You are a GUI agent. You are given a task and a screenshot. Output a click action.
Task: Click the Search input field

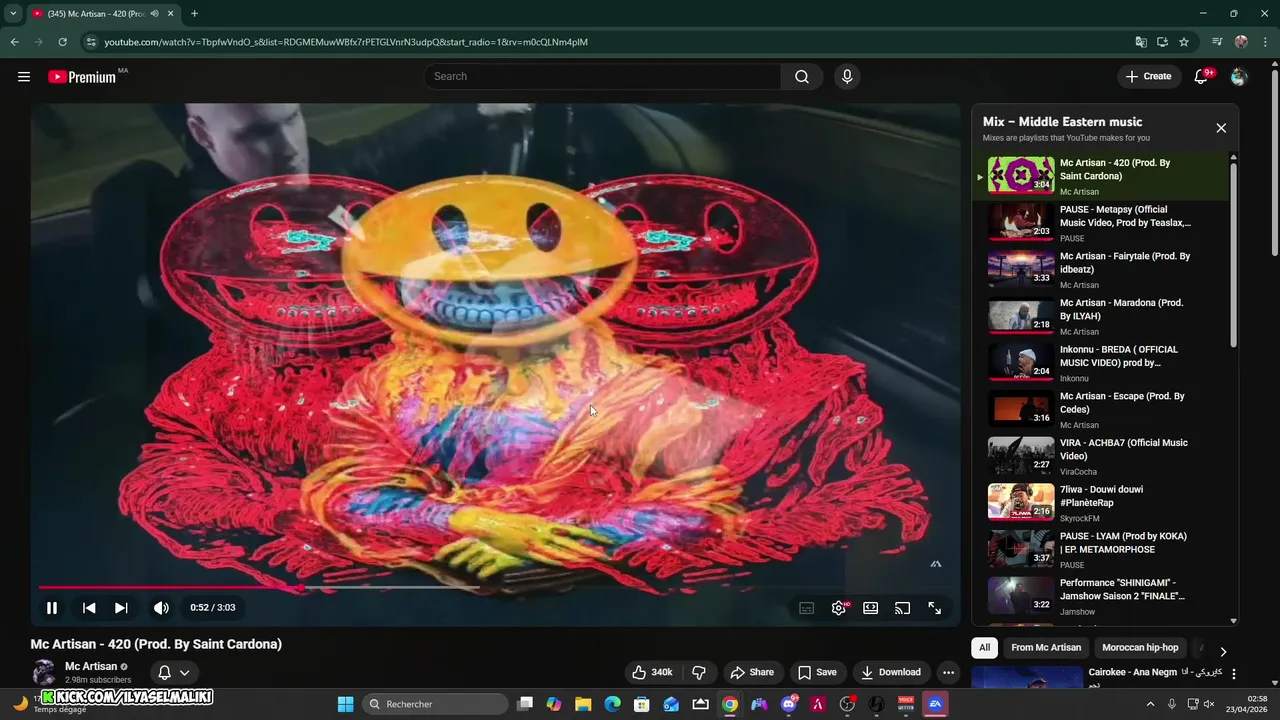tap(603, 76)
